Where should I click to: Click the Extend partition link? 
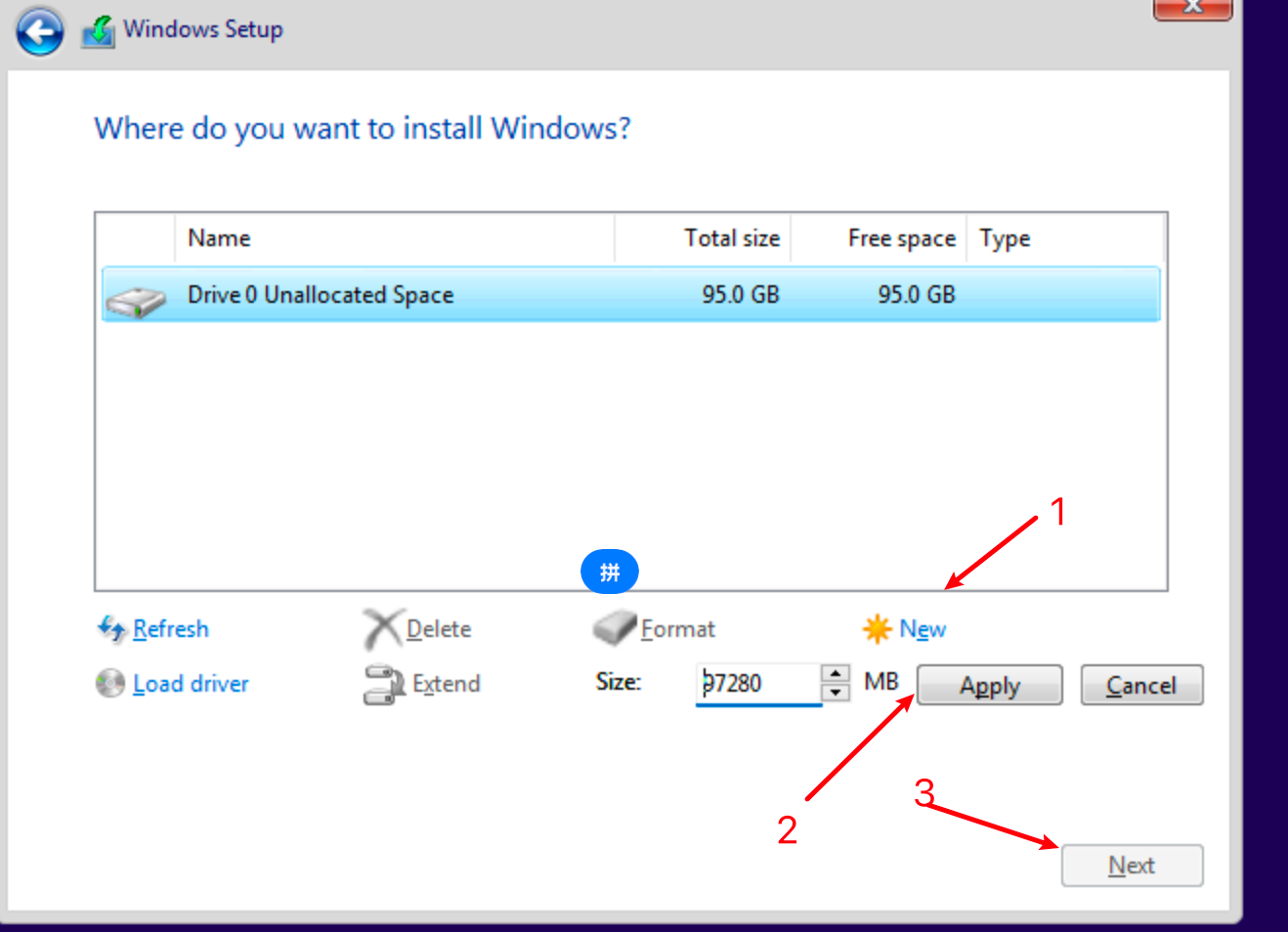pos(447,684)
